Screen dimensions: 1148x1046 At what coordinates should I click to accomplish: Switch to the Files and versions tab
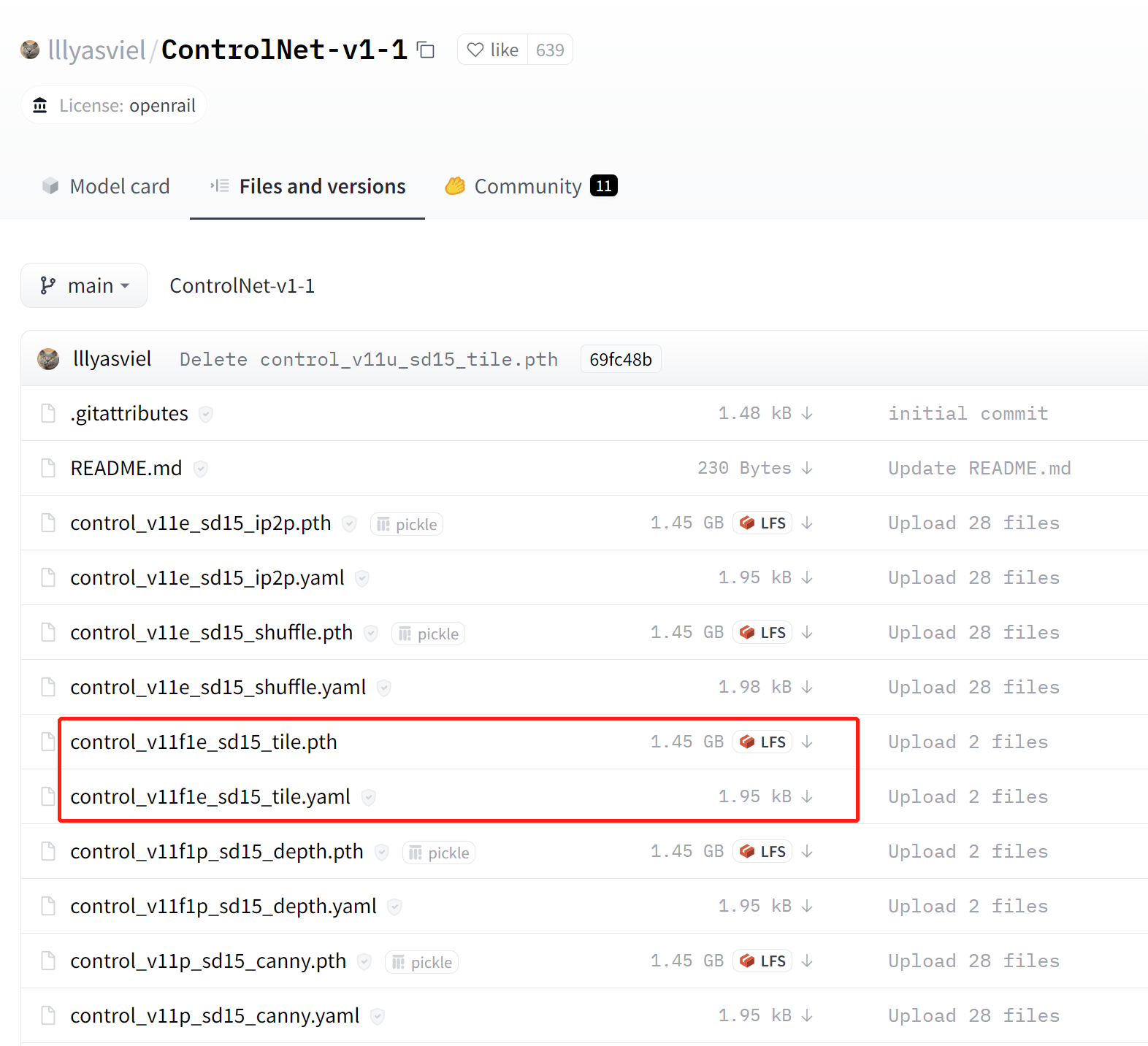[x=307, y=186]
